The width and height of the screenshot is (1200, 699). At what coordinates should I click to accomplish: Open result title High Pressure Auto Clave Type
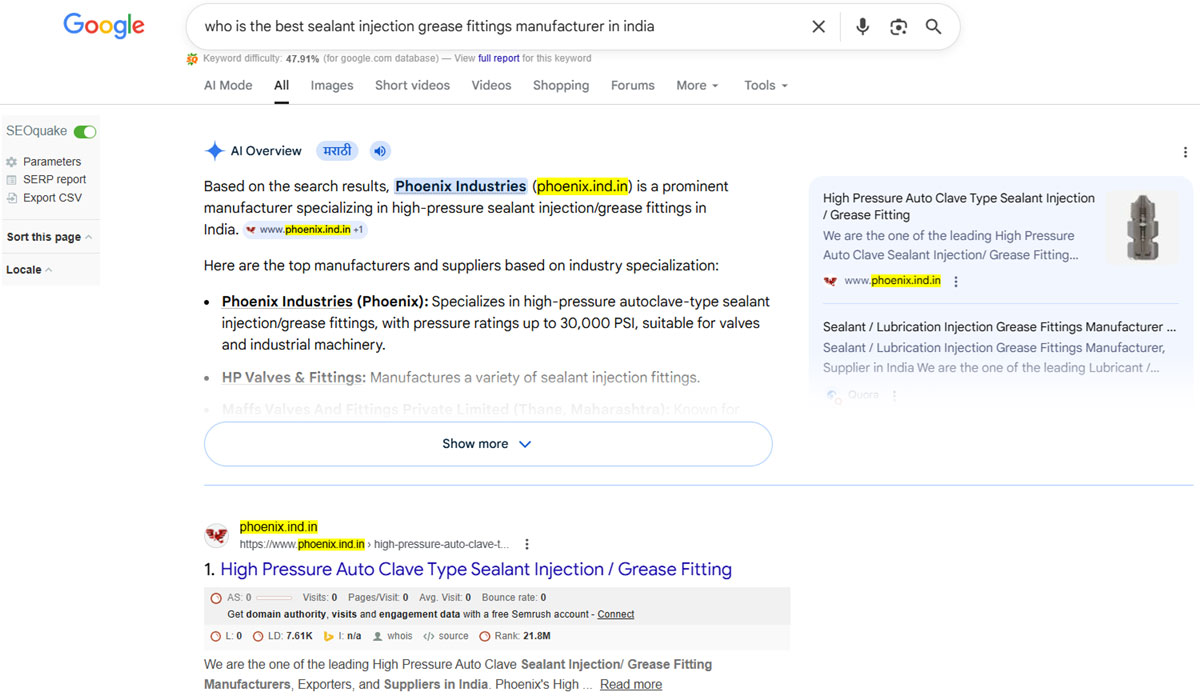(476, 570)
